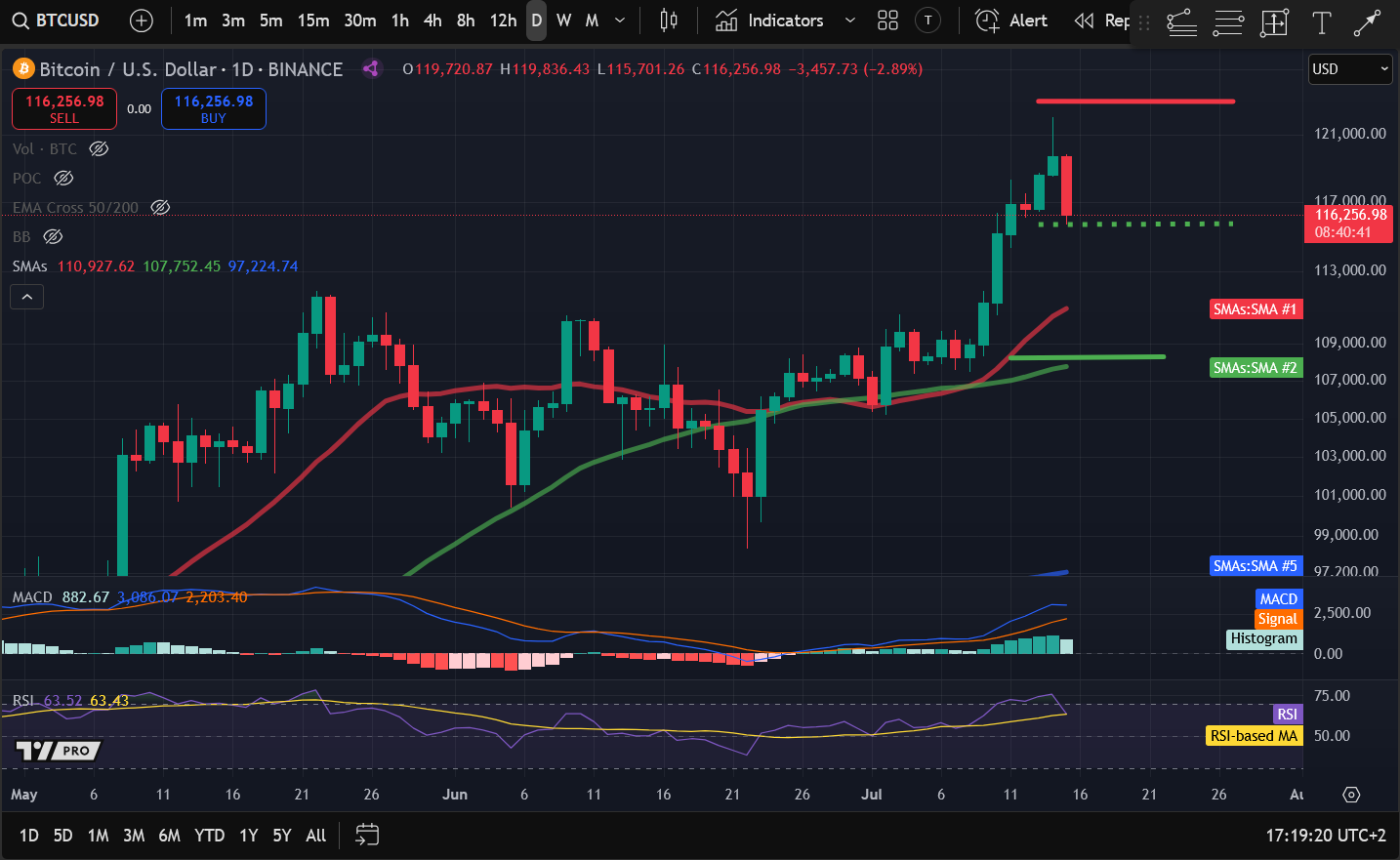The height and width of the screenshot is (860, 1400).
Task: Click the purple share icon beside BINANCE
Action: click(x=370, y=68)
